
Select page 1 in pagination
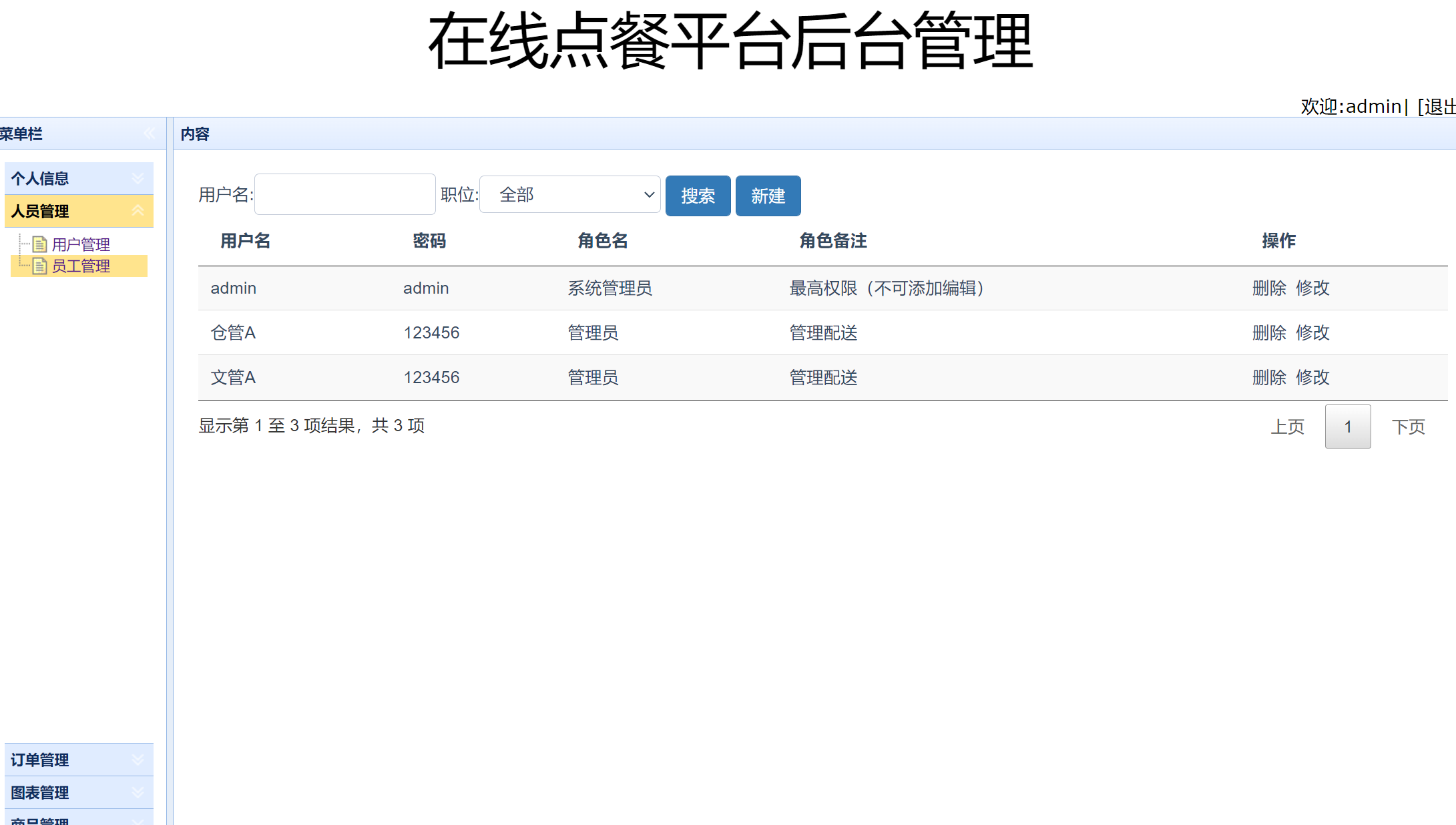[1348, 426]
